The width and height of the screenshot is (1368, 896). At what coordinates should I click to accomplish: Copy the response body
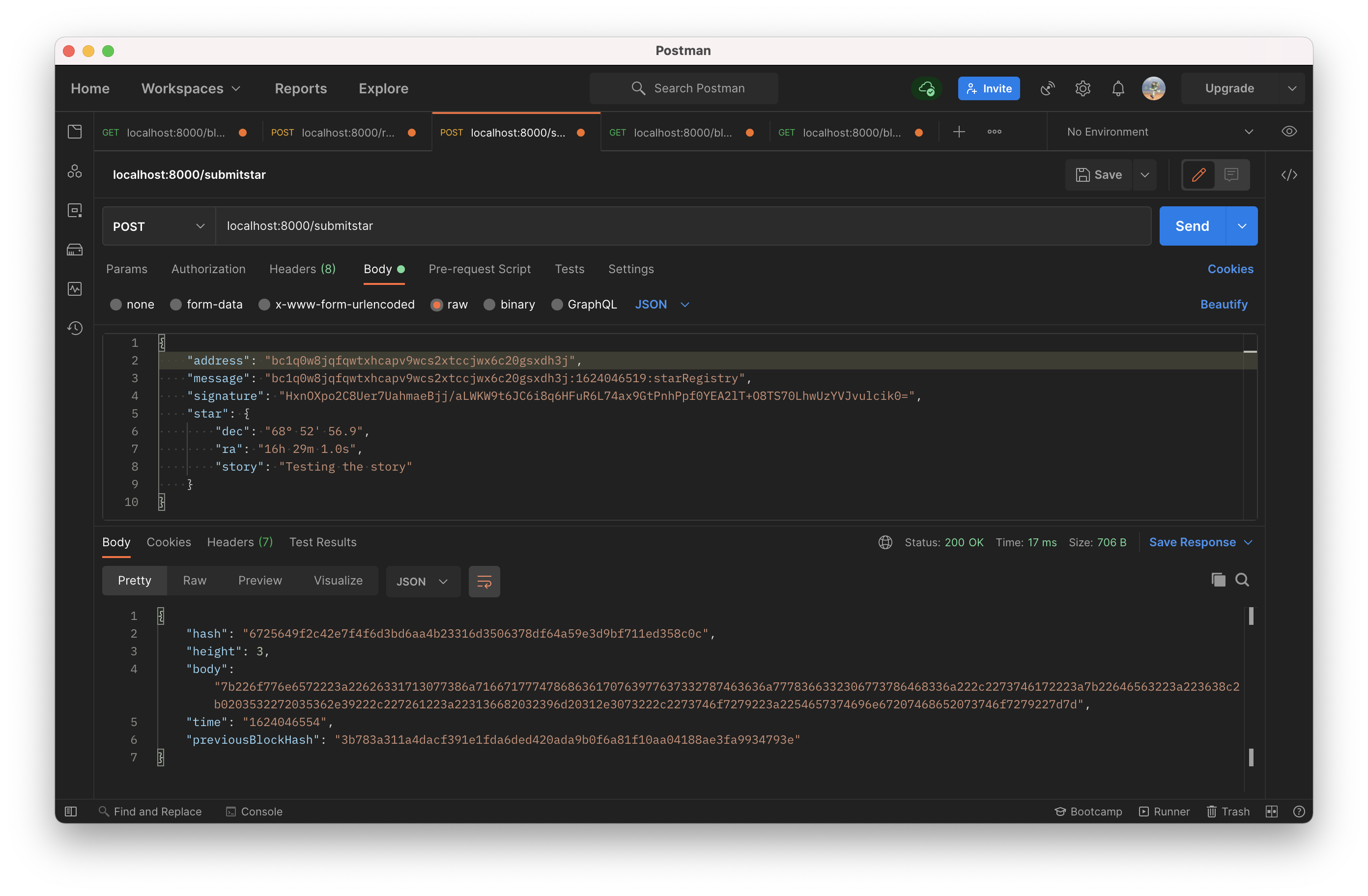pyautogui.click(x=1218, y=580)
